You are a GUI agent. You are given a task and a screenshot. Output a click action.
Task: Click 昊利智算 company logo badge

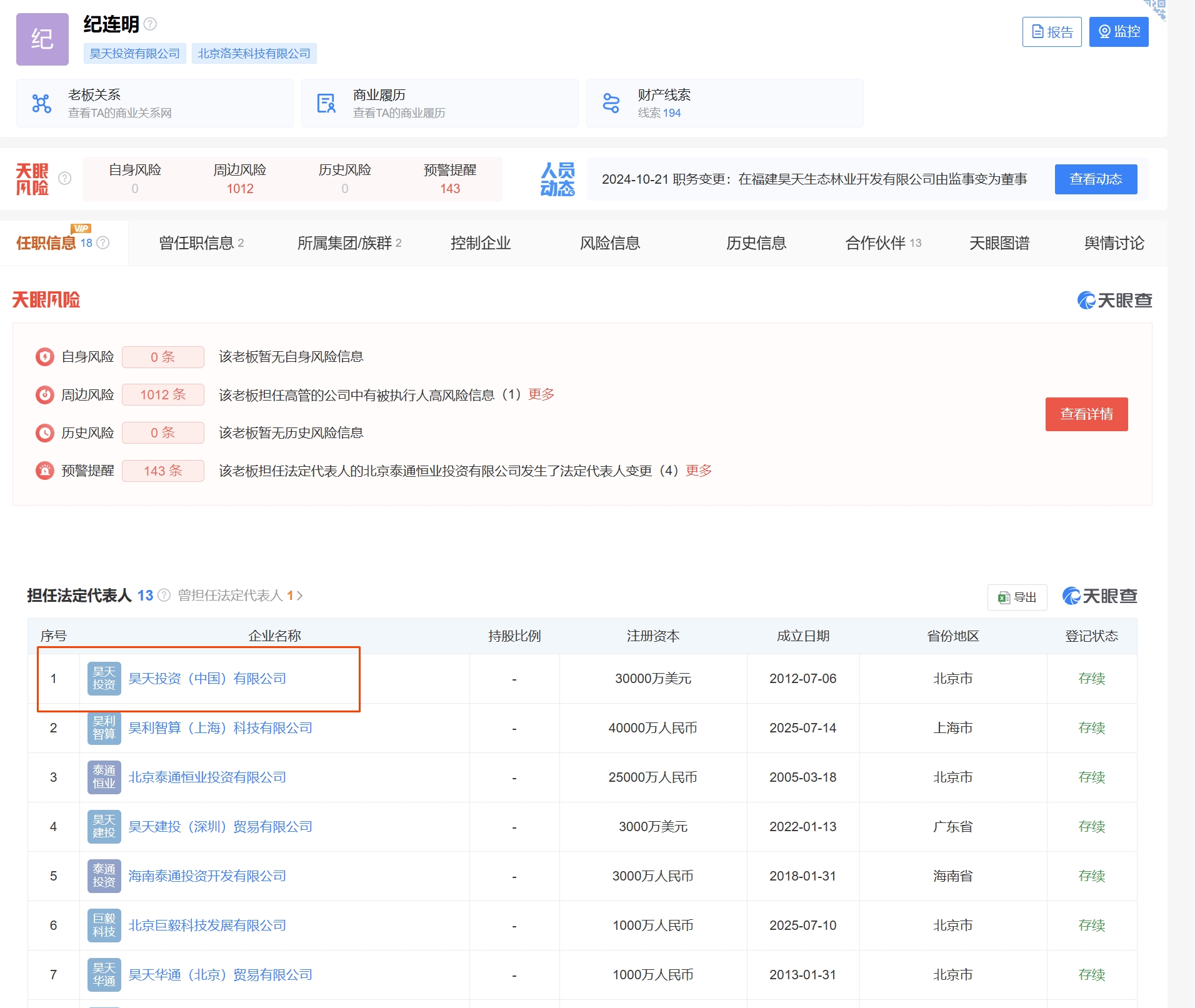click(104, 728)
